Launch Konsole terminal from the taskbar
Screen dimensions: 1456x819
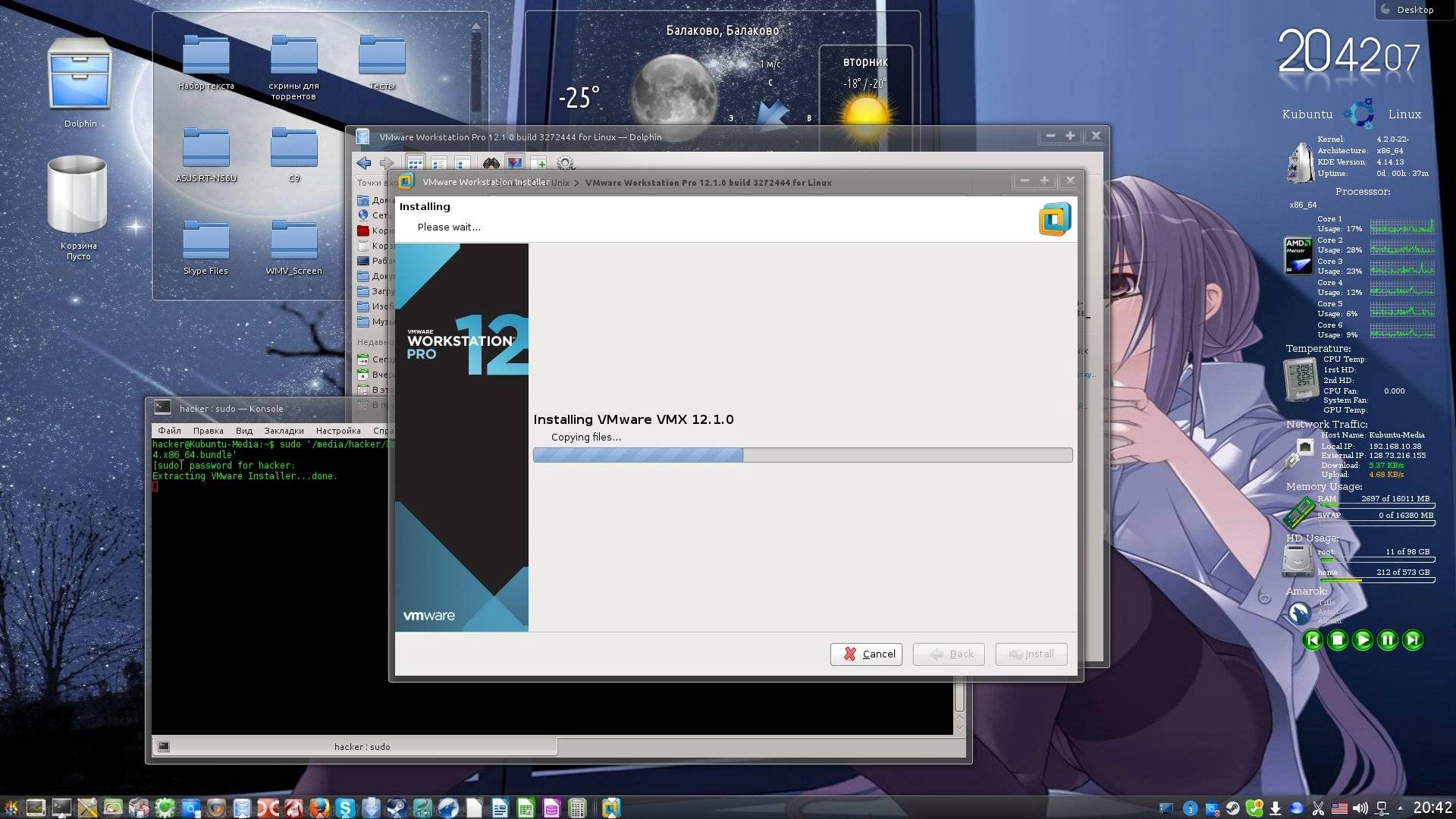[x=61, y=808]
